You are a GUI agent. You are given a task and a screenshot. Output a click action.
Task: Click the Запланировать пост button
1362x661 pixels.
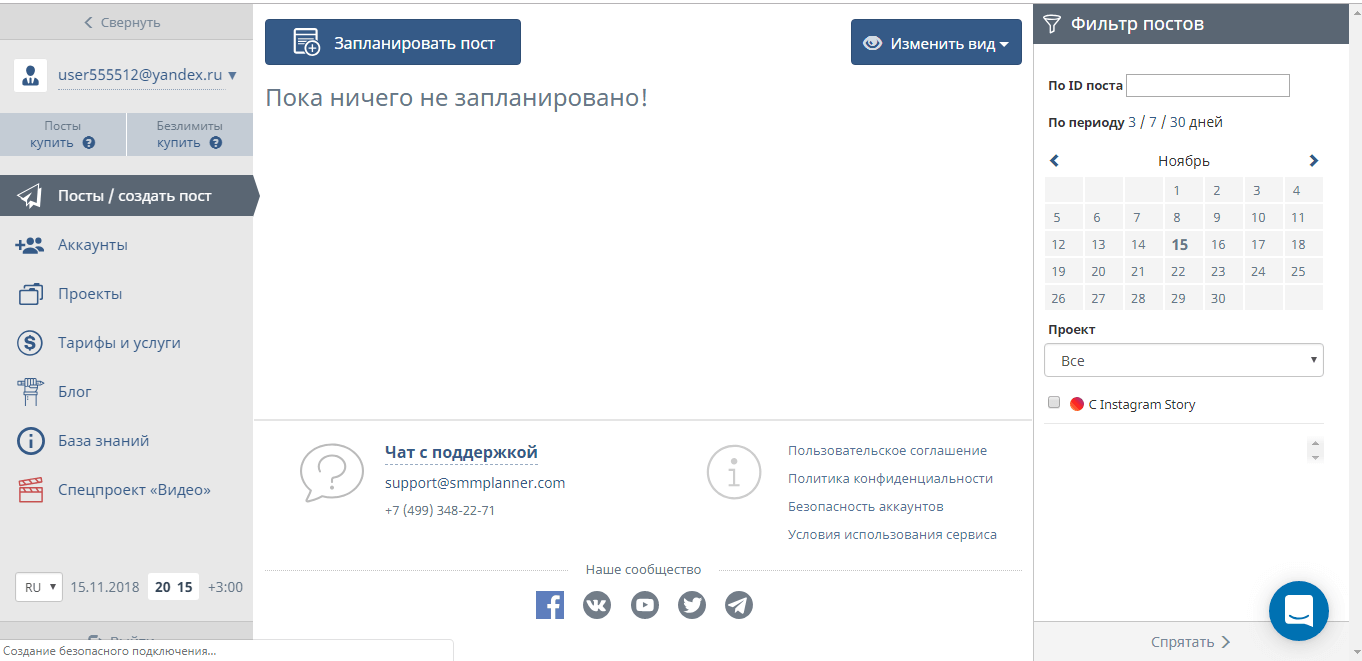(x=393, y=43)
